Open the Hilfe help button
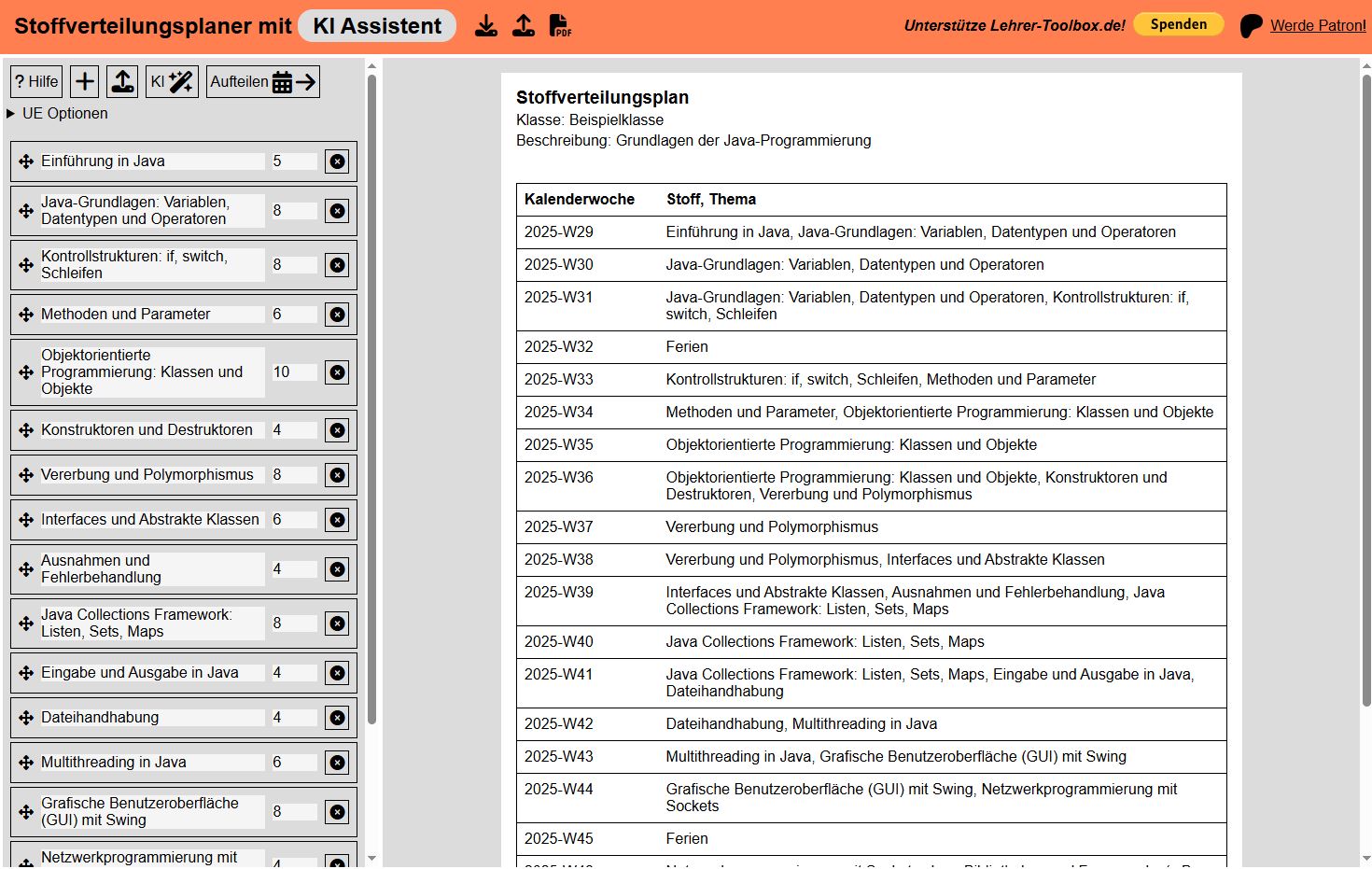This screenshot has height=869, width=1372. pos(36,82)
